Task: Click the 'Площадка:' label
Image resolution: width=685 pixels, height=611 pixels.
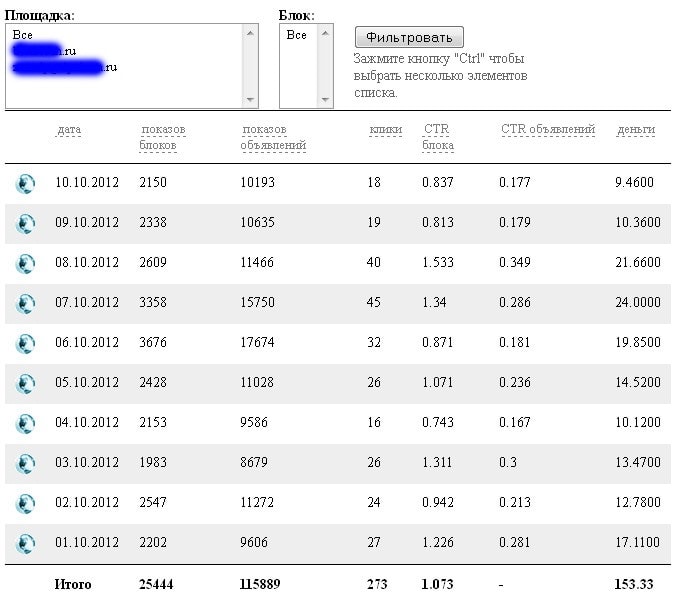Action: pyautogui.click(x=40, y=16)
